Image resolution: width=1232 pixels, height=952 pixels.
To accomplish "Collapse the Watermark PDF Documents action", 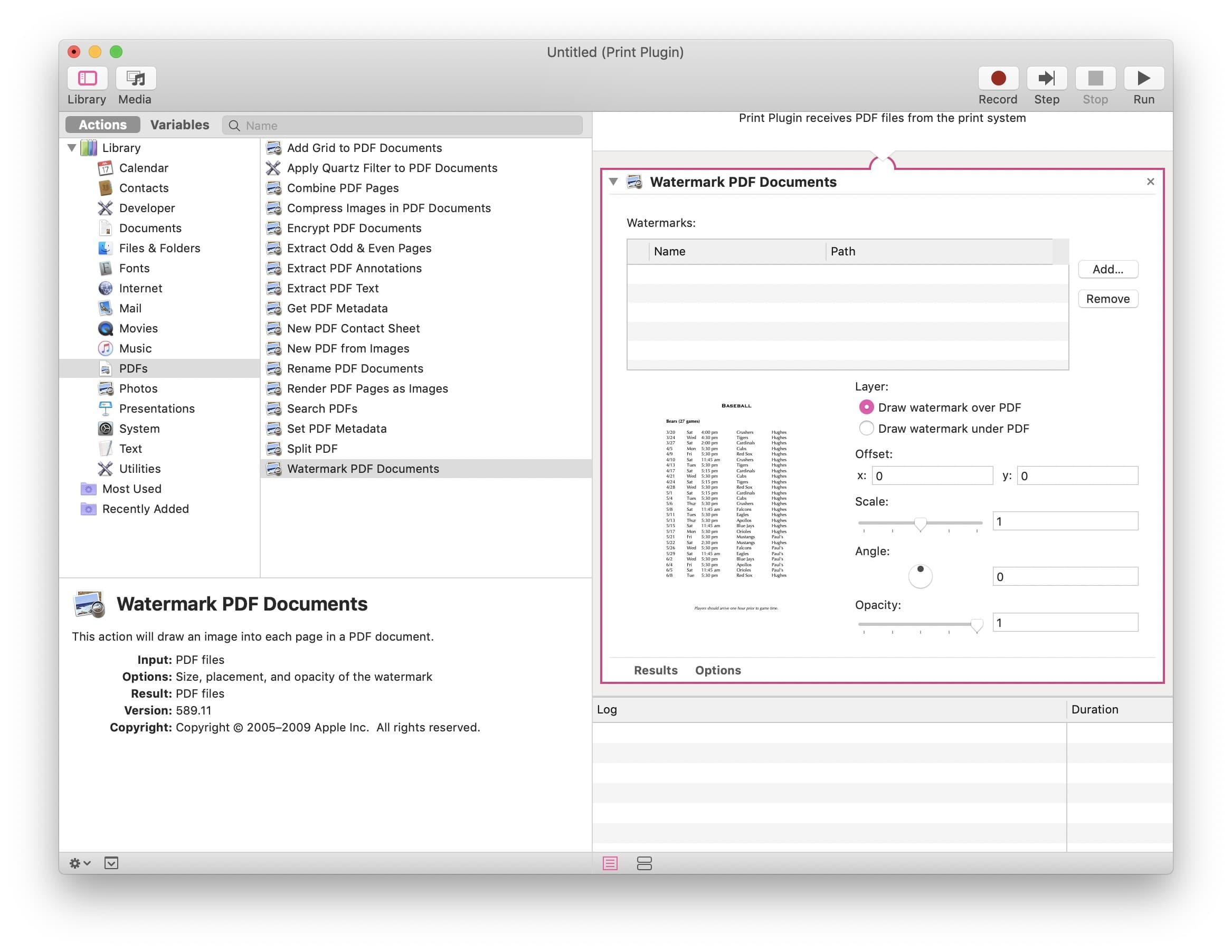I will pos(613,182).
